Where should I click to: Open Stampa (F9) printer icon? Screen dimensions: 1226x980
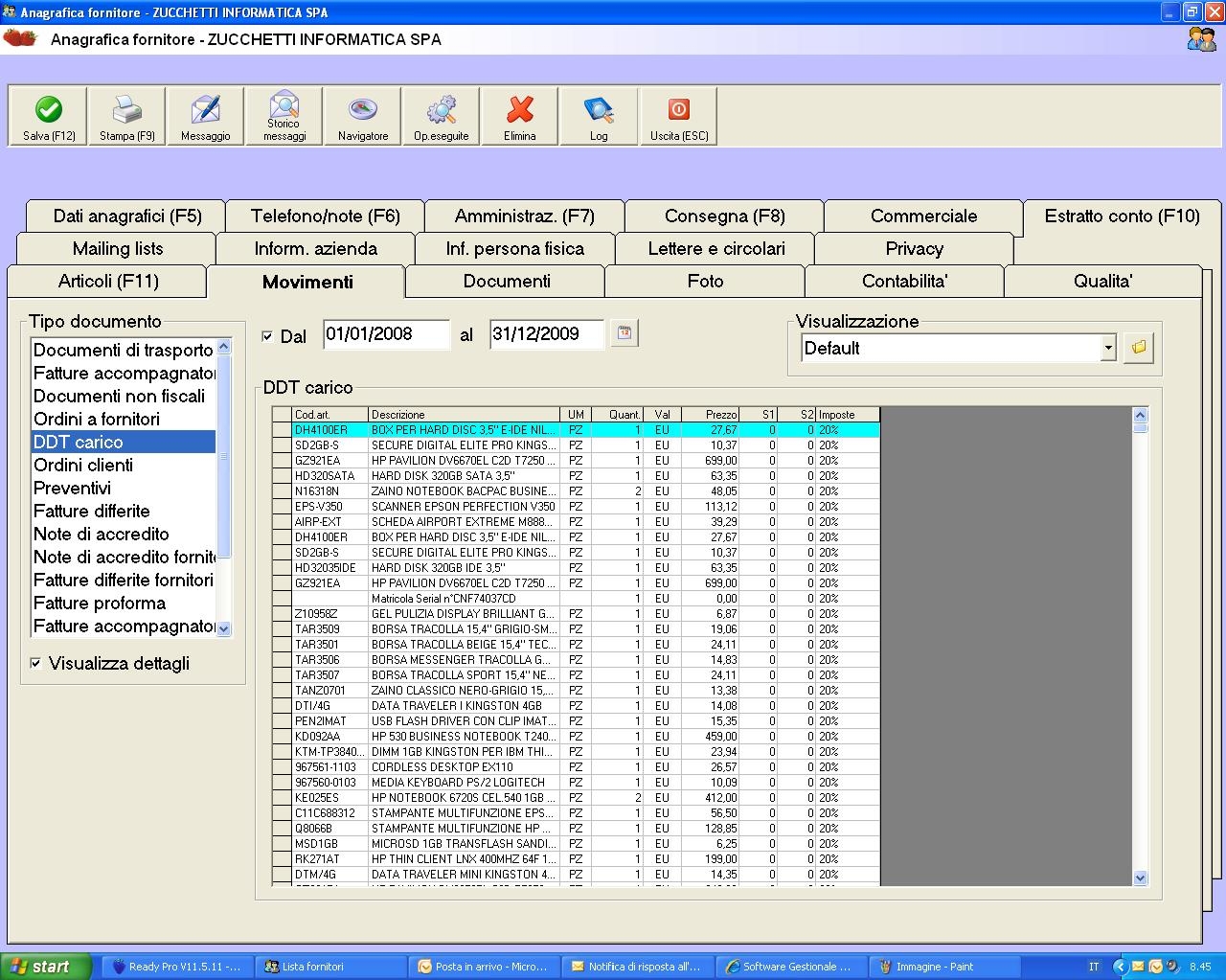click(x=126, y=116)
